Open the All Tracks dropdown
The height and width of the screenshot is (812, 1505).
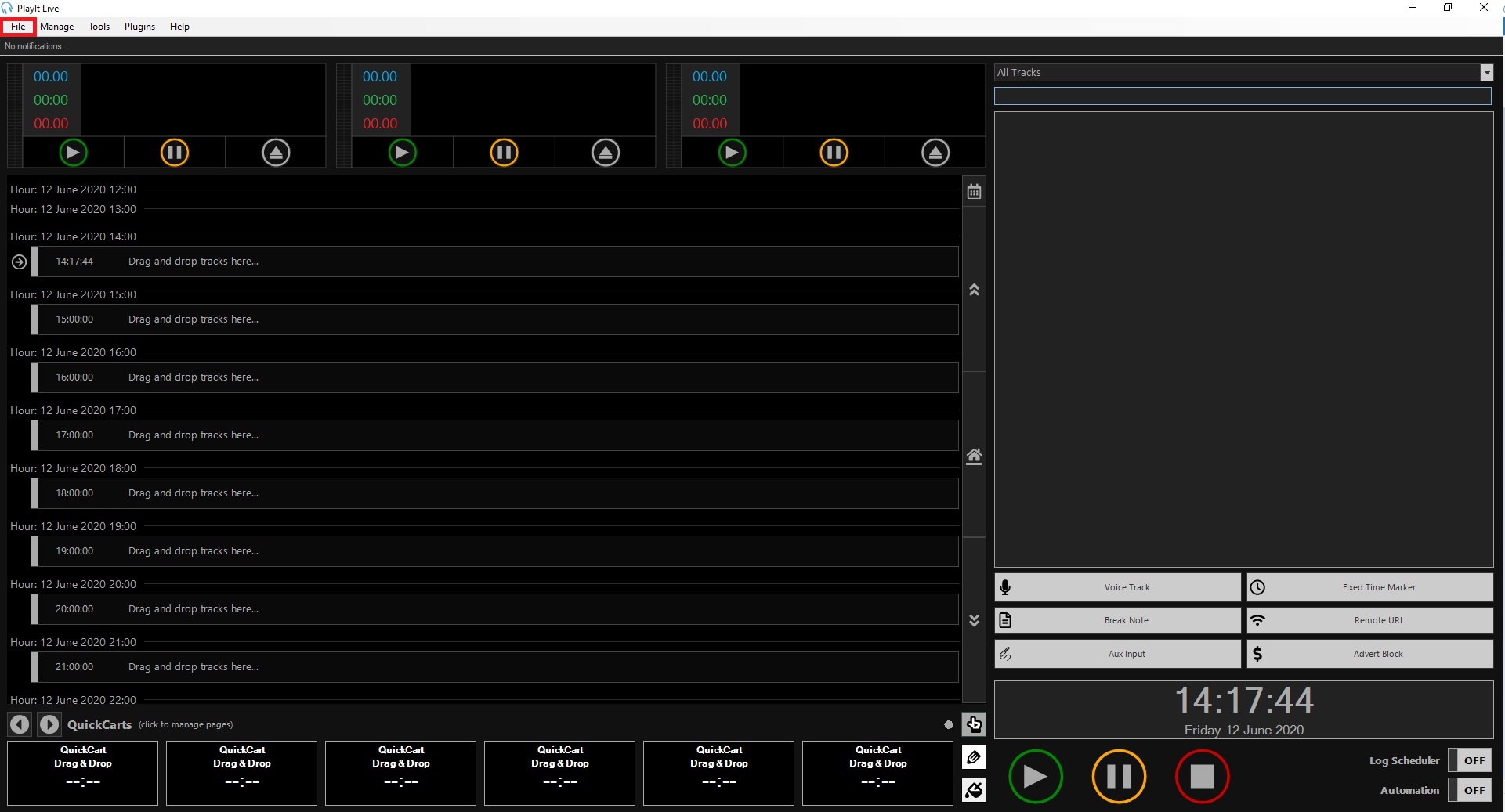(1486, 73)
